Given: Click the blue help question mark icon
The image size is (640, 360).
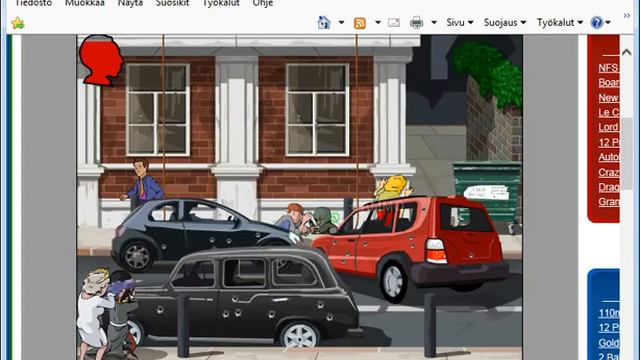Looking at the screenshot, I should (x=596, y=22).
